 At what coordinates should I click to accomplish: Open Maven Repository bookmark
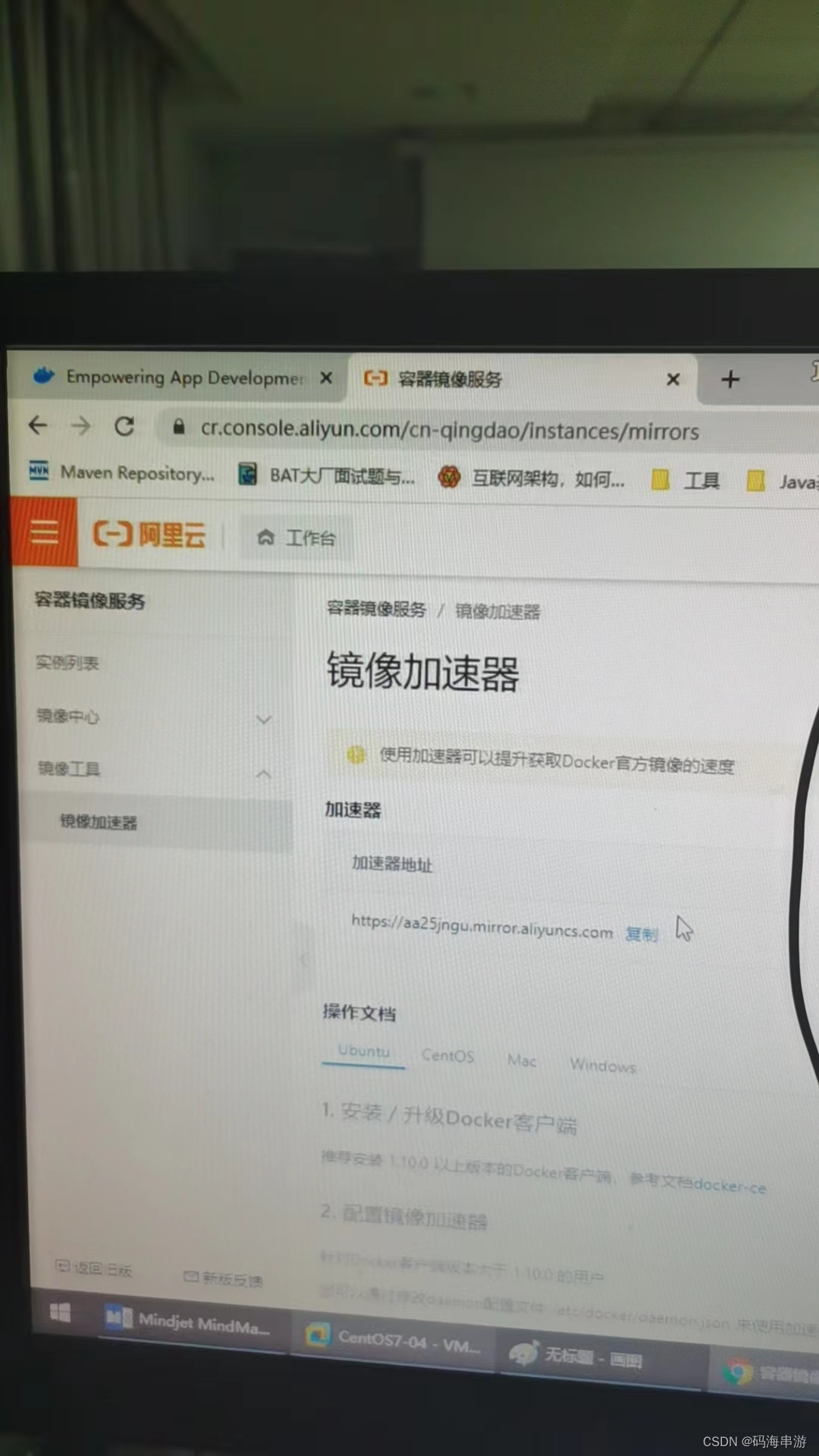point(121,472)
